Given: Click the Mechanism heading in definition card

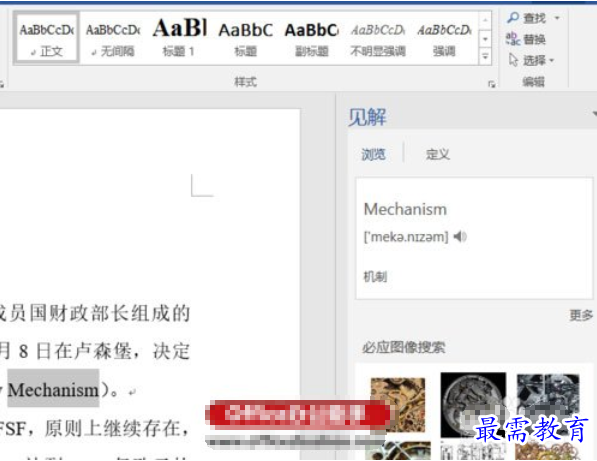Looking at the screenshot, I should coord(405,209).
